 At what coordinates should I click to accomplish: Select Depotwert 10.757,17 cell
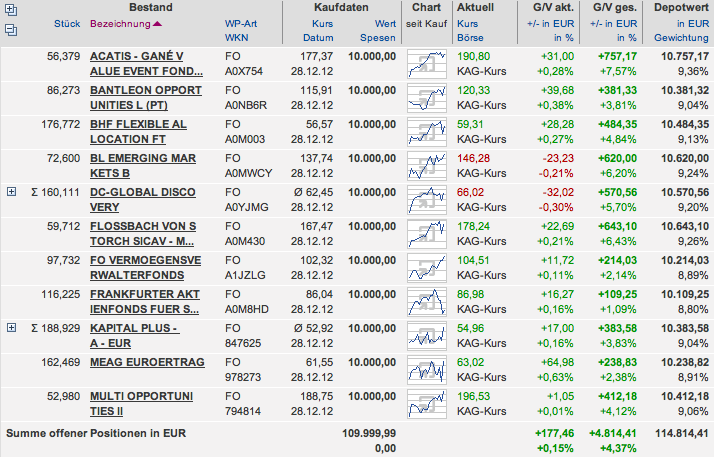pyautogui.click(x=685, y=56)
